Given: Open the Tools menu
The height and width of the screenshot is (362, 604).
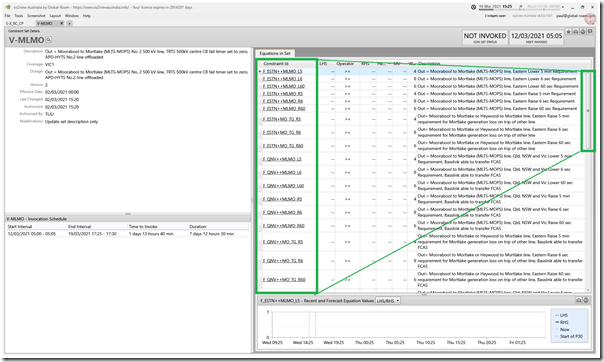Looking at the screenshot, I should click(18, 16).
